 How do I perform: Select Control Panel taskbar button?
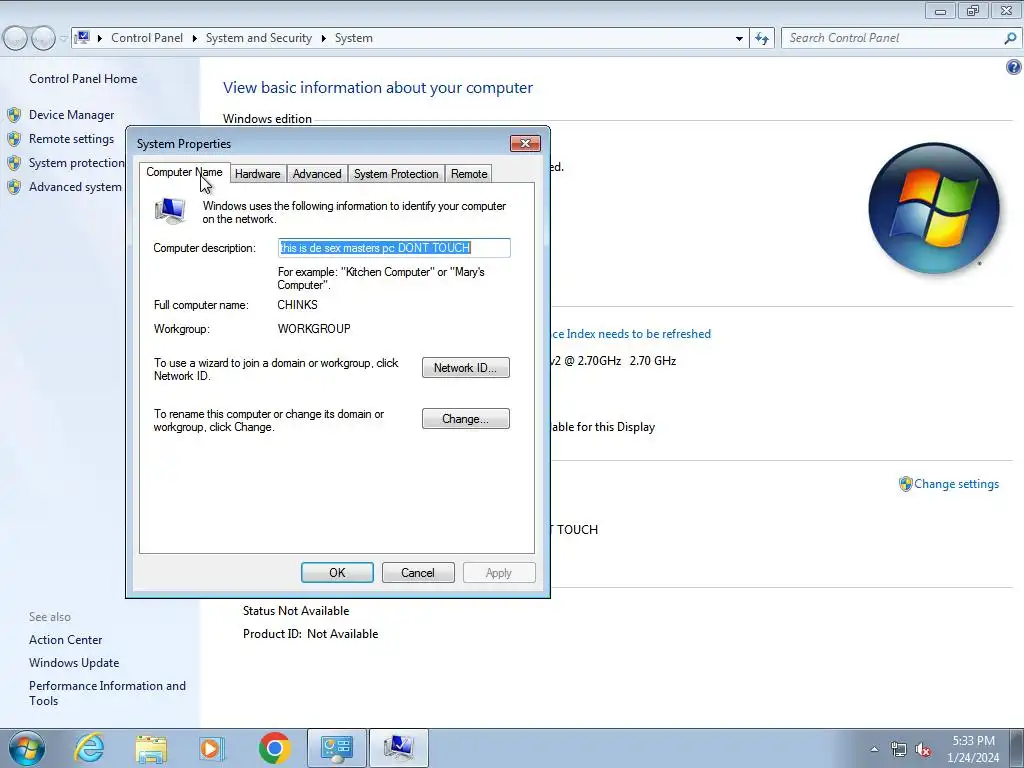click(x=336, y=748)
